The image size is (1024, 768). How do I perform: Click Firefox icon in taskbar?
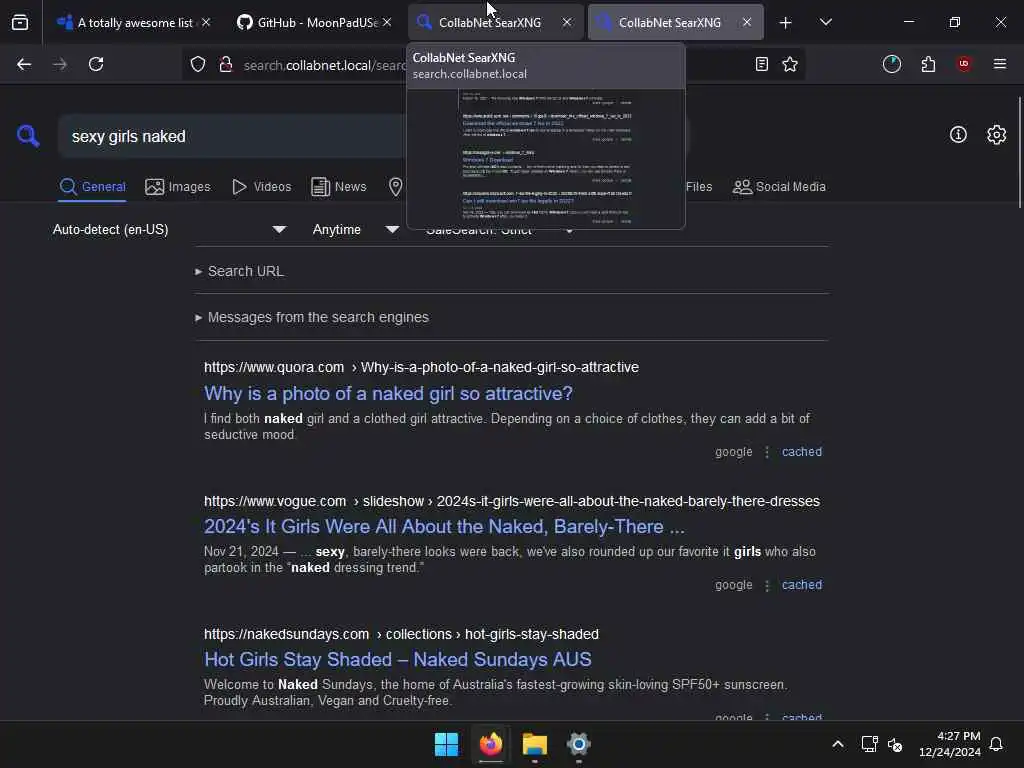[x=491, y=744]
